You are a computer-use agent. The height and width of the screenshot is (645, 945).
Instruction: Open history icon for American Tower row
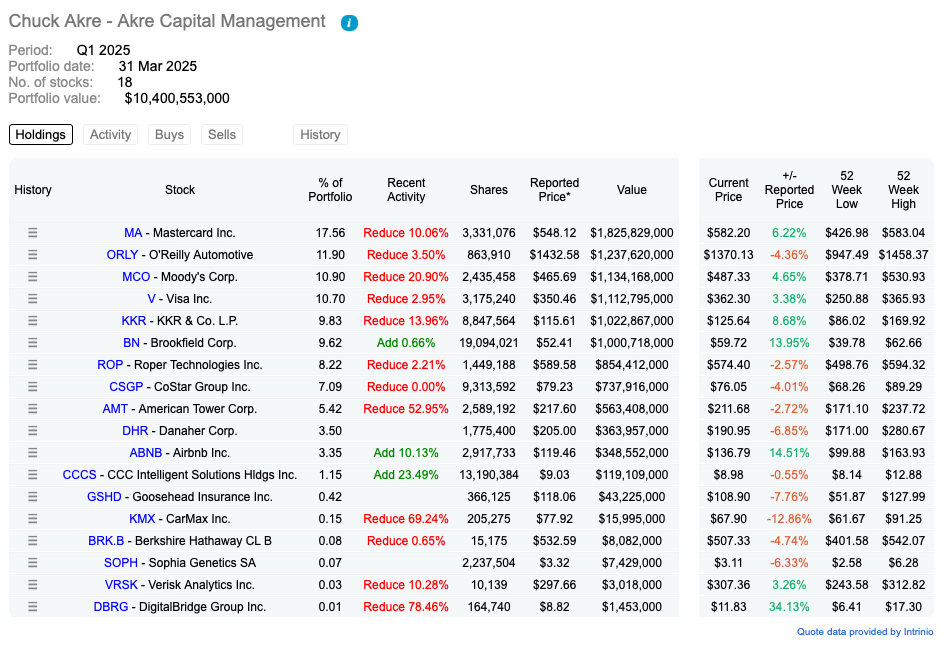point(33,409)
